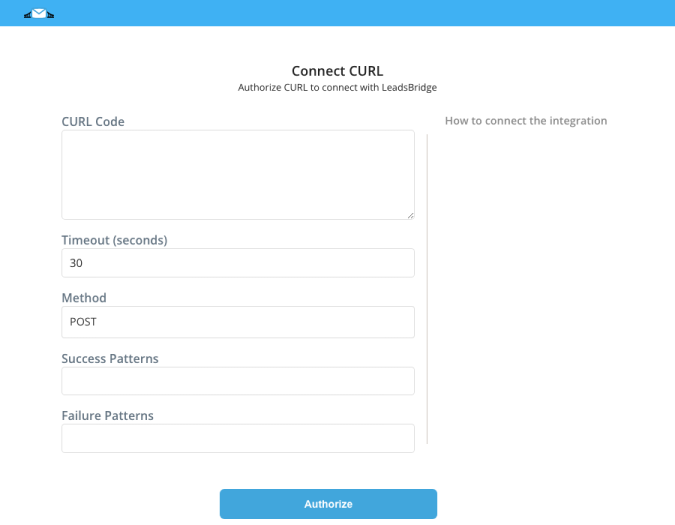Click the Timeout (seconds) label
675x525 pixels.
point(115,240)
